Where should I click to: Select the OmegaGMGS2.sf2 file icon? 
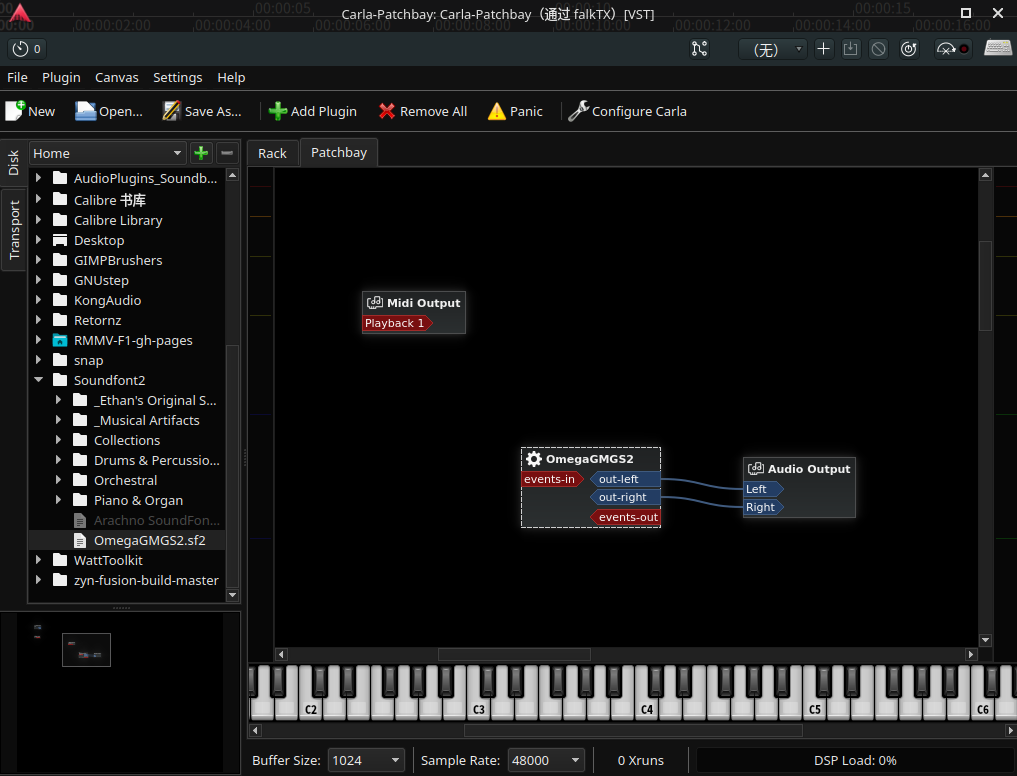click(80, 540)
